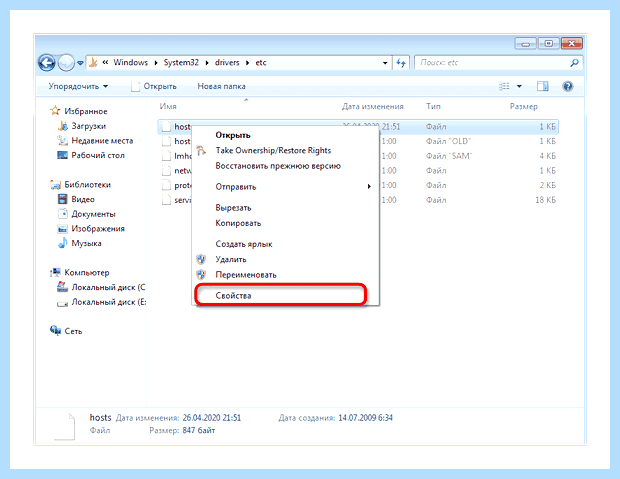620x479 pixels.
Task: Choose Восстановить прежнюю версию menu entry
Action: click(x=278, y=166)
